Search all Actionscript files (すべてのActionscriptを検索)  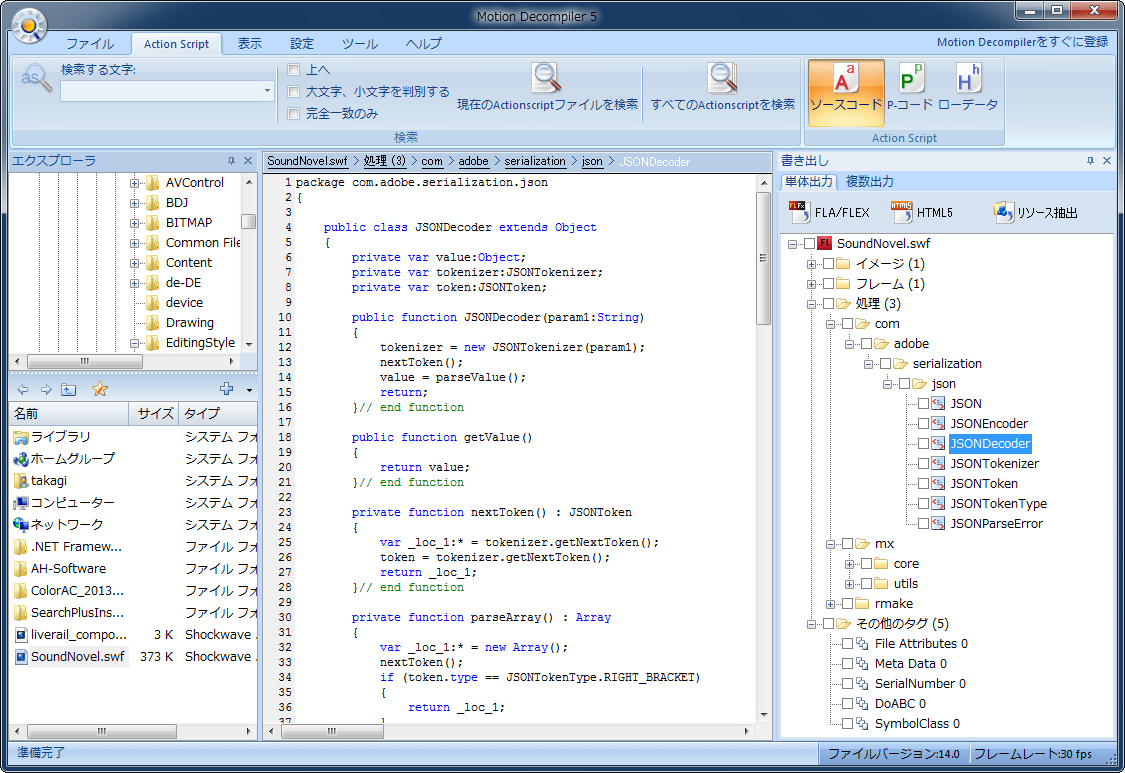tap(722, 88)
